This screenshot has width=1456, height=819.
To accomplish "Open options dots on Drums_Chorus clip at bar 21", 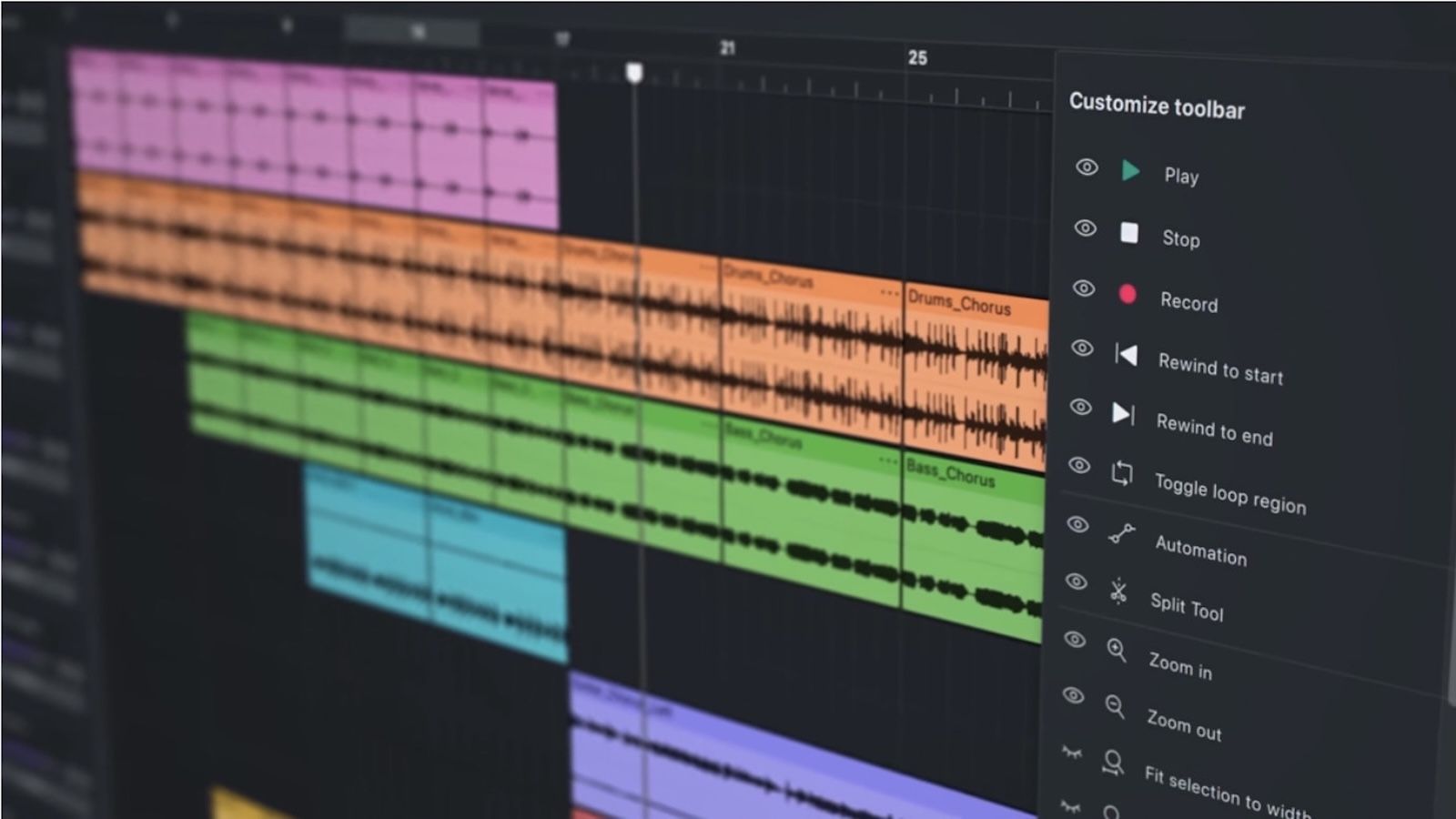I will point(889,293).
